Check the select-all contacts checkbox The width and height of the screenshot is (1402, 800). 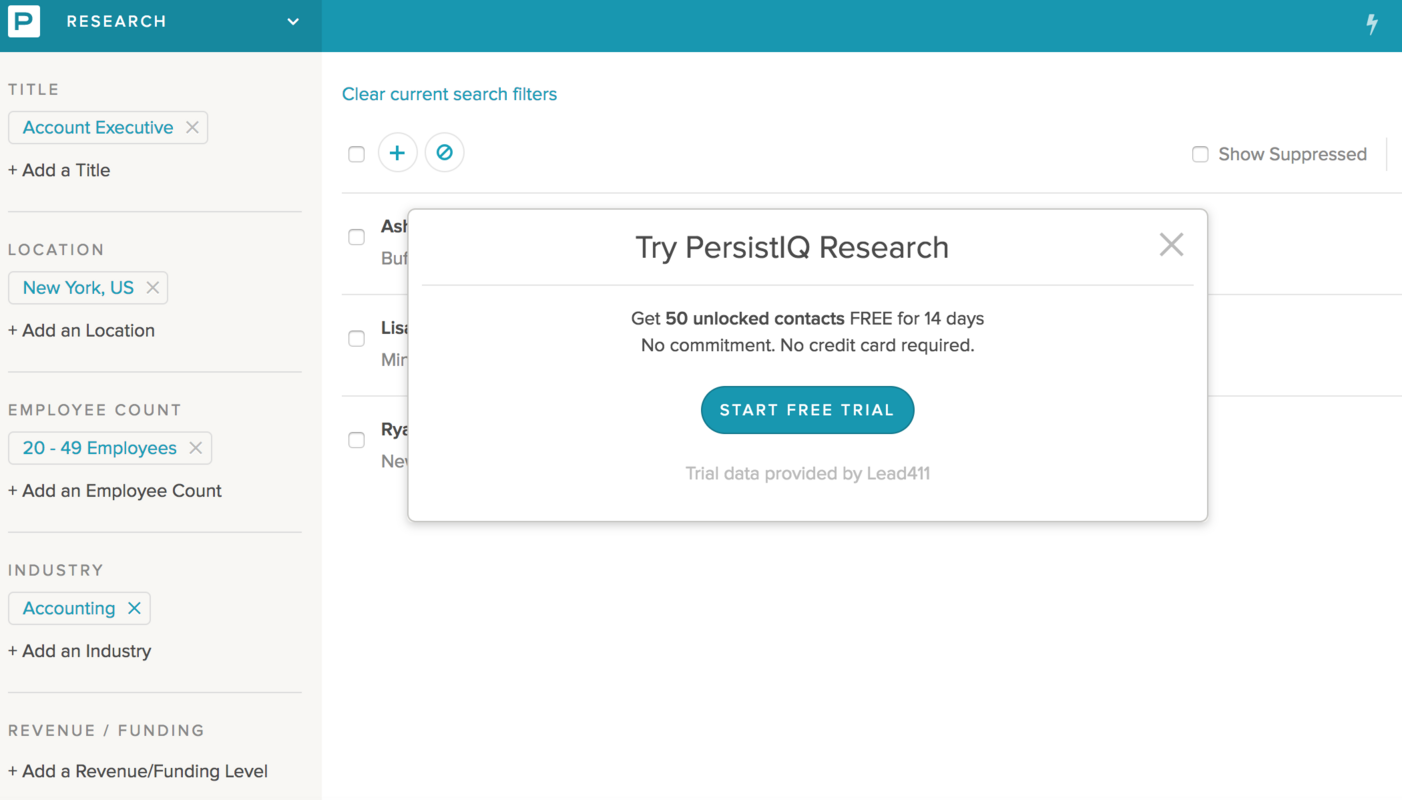(356, 154)
